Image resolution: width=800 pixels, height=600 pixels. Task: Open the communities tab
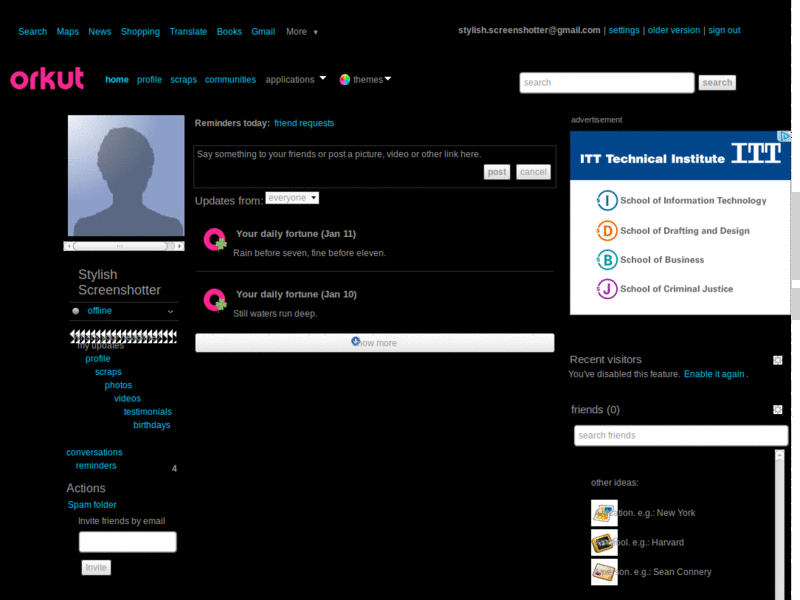pyautogui.click(x=230, y=80)
